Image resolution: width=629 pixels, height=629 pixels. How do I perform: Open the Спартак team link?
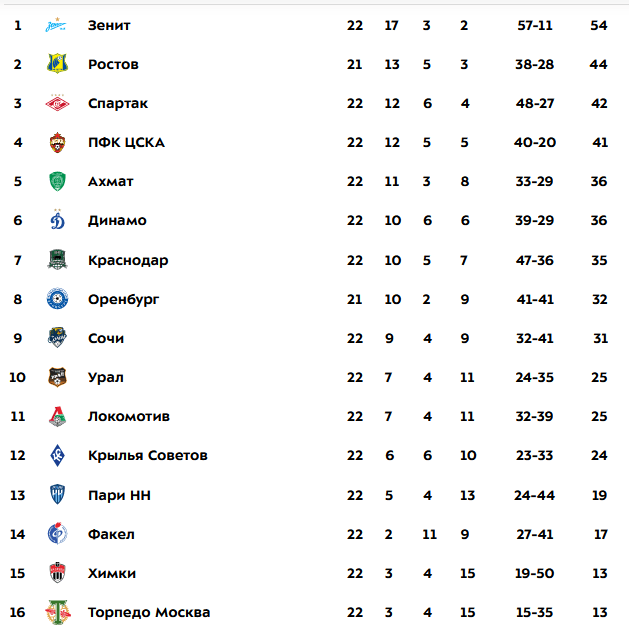point(118,104)
